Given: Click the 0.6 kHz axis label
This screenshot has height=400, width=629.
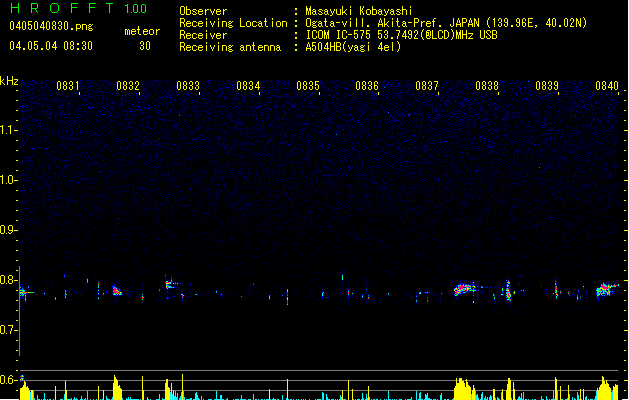Looking at the screenshot, I should click(x=8, y=380).
